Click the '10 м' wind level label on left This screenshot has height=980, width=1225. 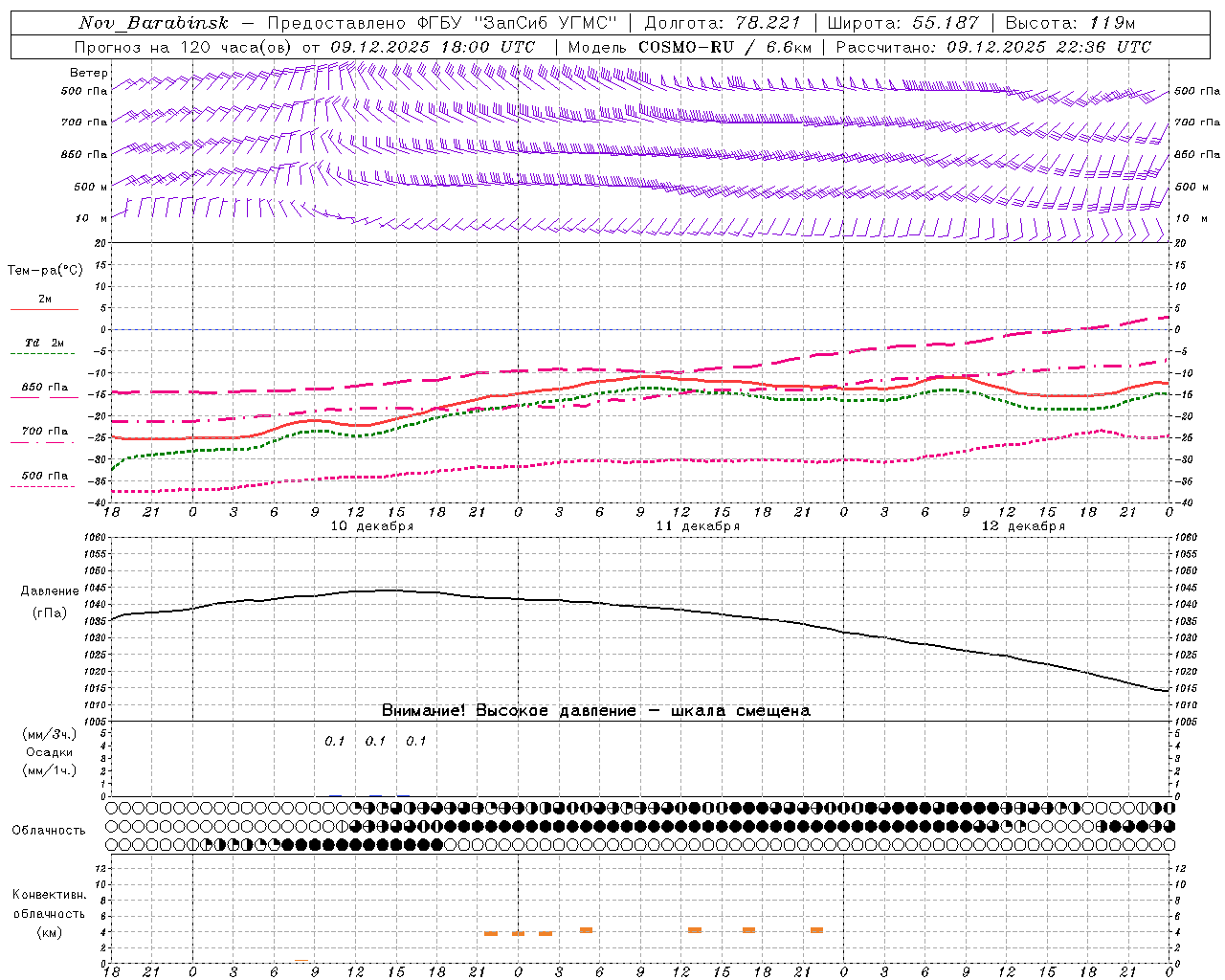click(x=92, y=218)
